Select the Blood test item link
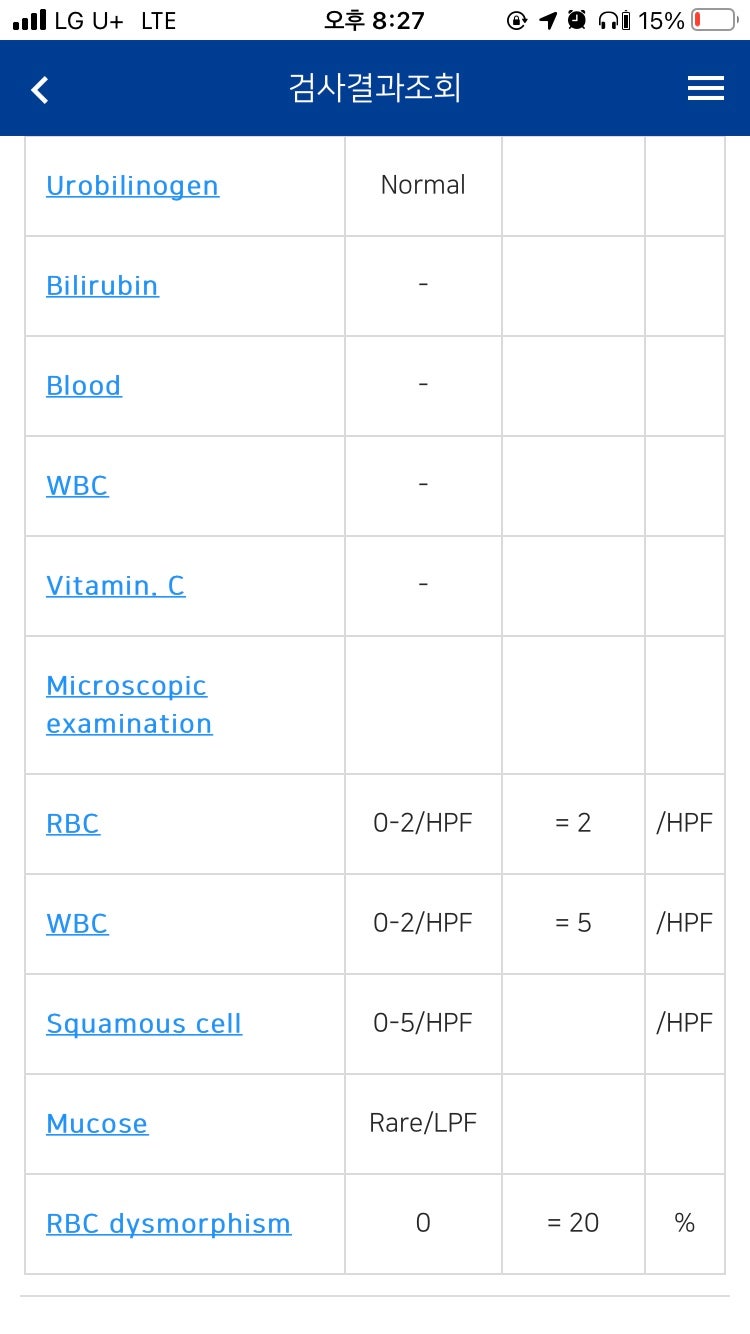750x1334 pixels. [x=84, y=386]
